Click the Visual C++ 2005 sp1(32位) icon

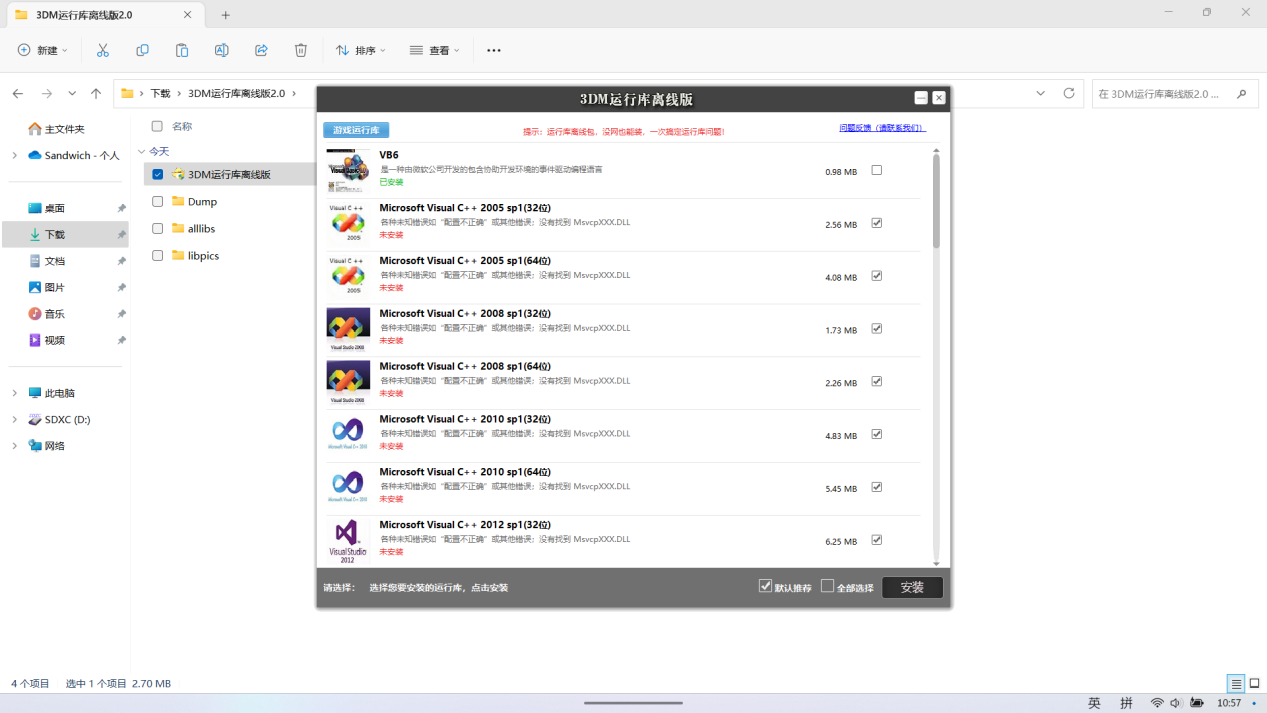[348, 224]
